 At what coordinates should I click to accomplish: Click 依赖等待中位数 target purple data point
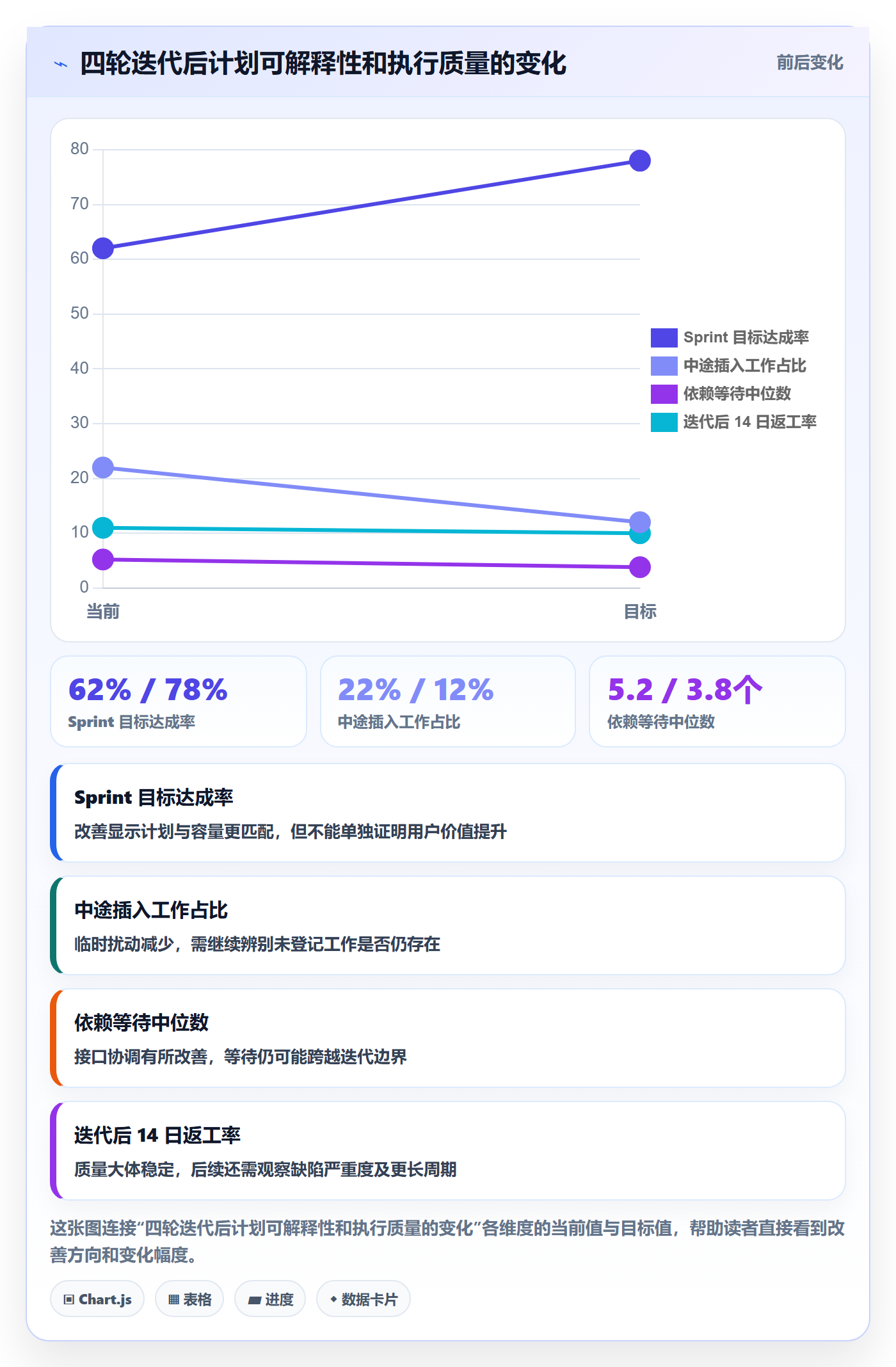(640, 567)
